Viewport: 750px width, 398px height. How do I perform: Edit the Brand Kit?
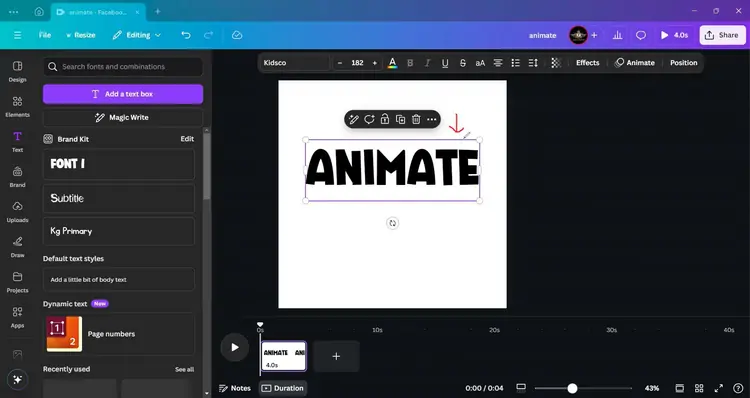(x=187, y=139)
